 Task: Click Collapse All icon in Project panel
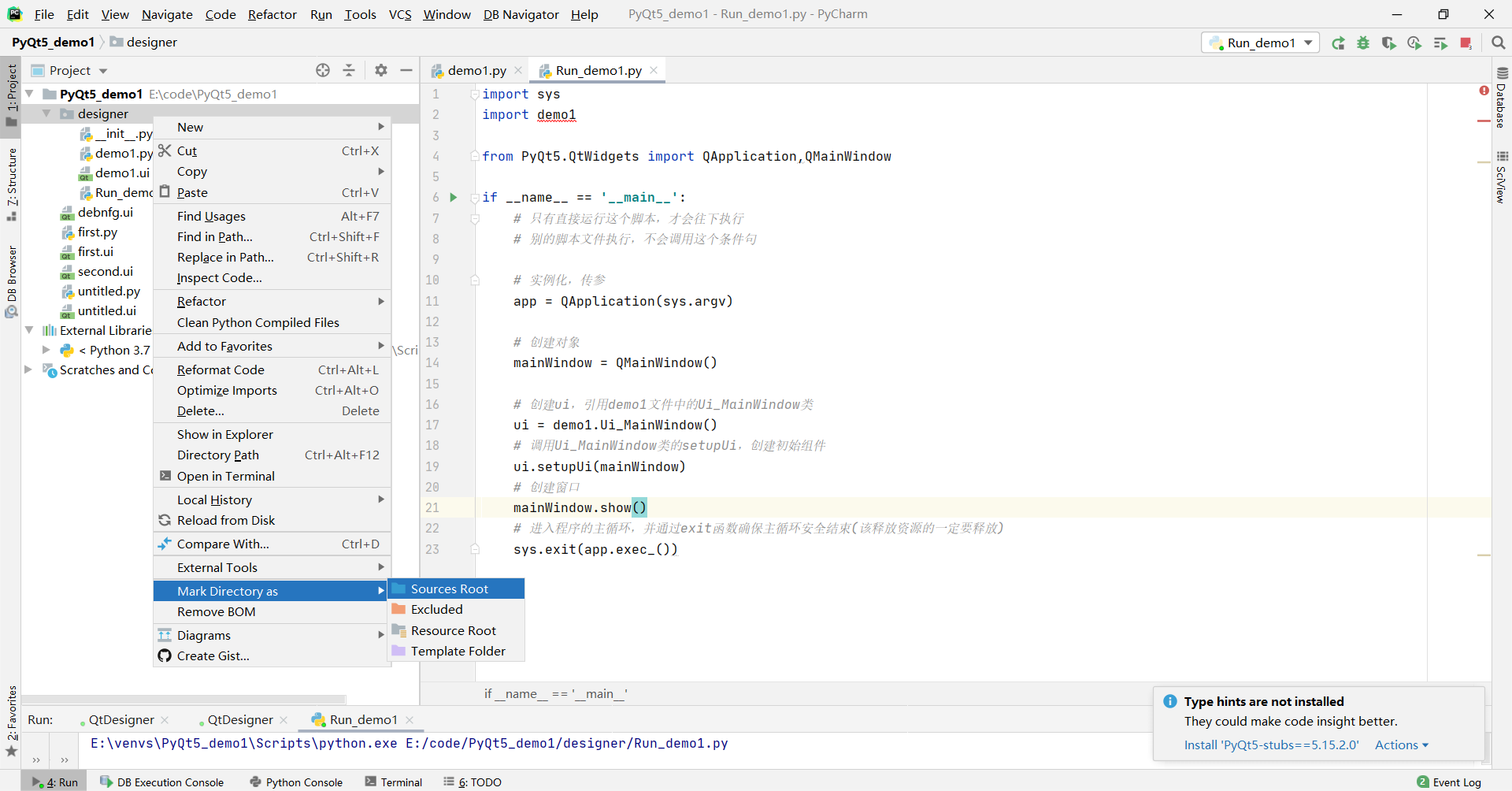(349, 70)
